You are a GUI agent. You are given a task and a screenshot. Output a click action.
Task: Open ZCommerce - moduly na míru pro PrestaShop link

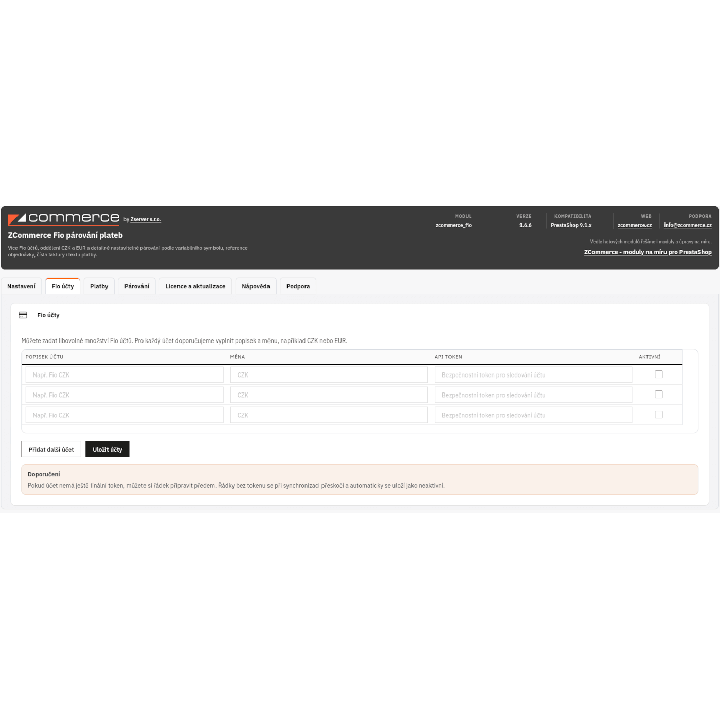point(648,252)
